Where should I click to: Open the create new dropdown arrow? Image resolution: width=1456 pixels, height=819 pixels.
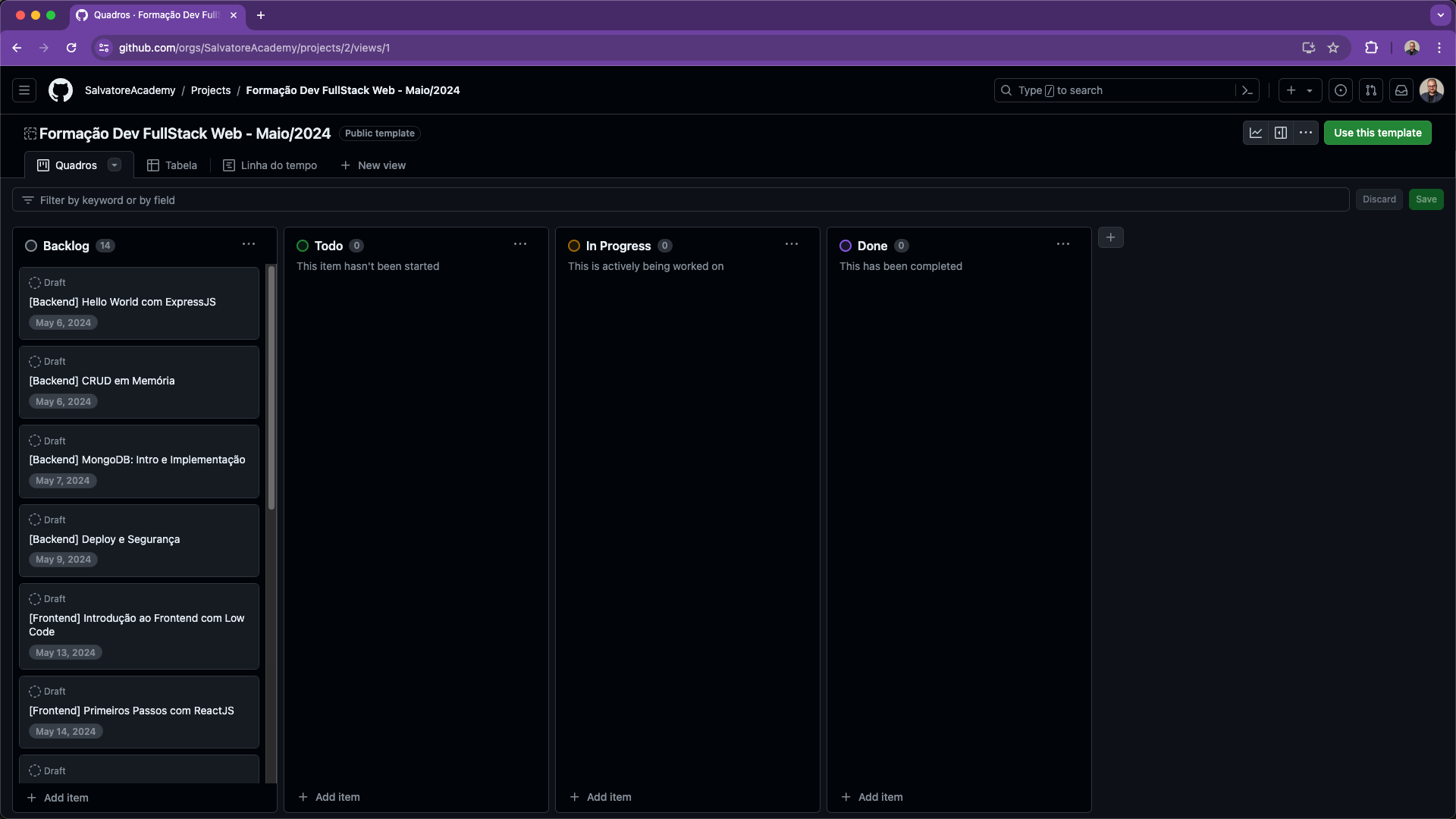[x=1310, y=90]
